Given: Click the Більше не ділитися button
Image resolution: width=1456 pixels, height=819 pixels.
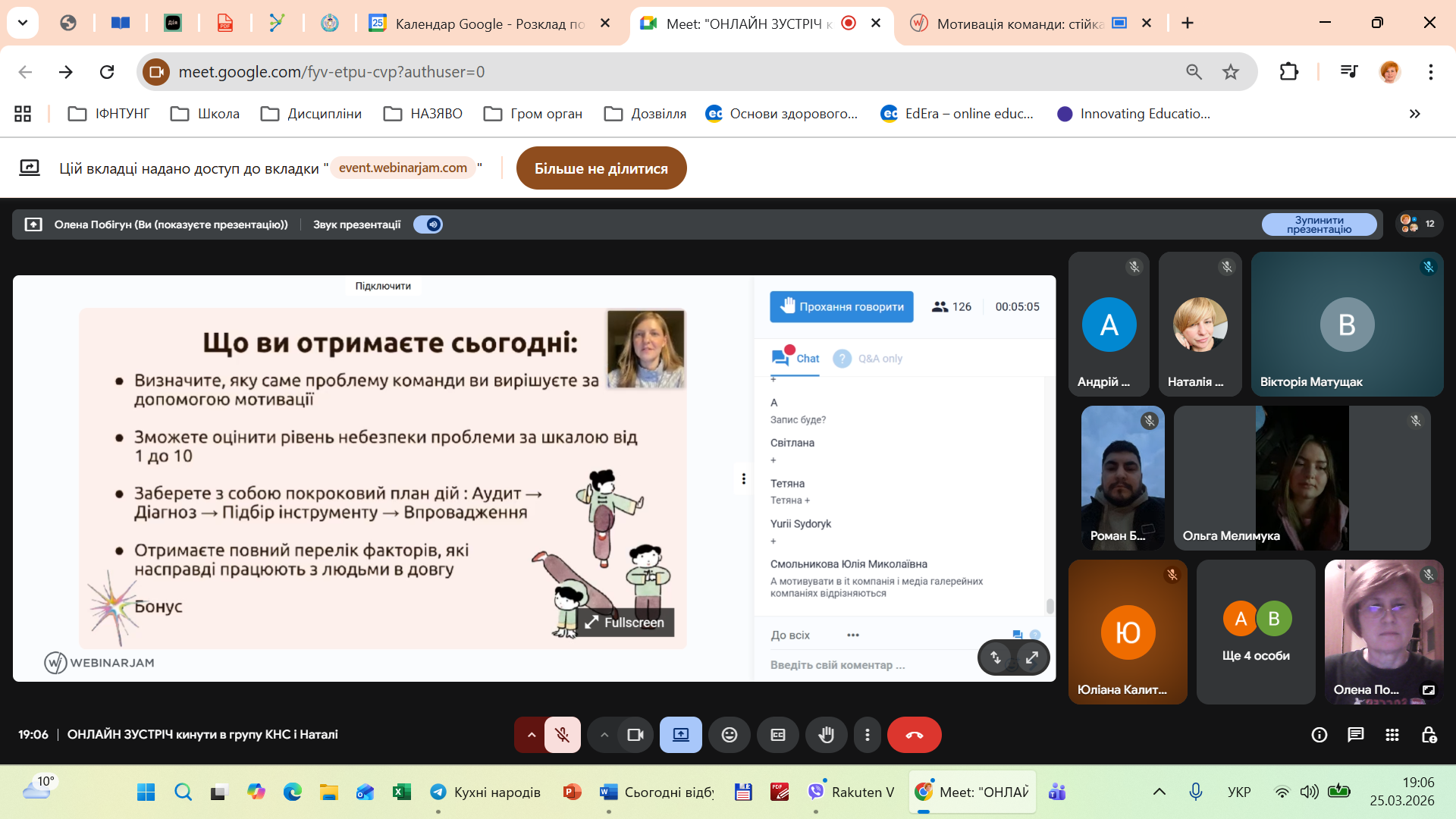Looking at the screenshot, I should (601, 168).
